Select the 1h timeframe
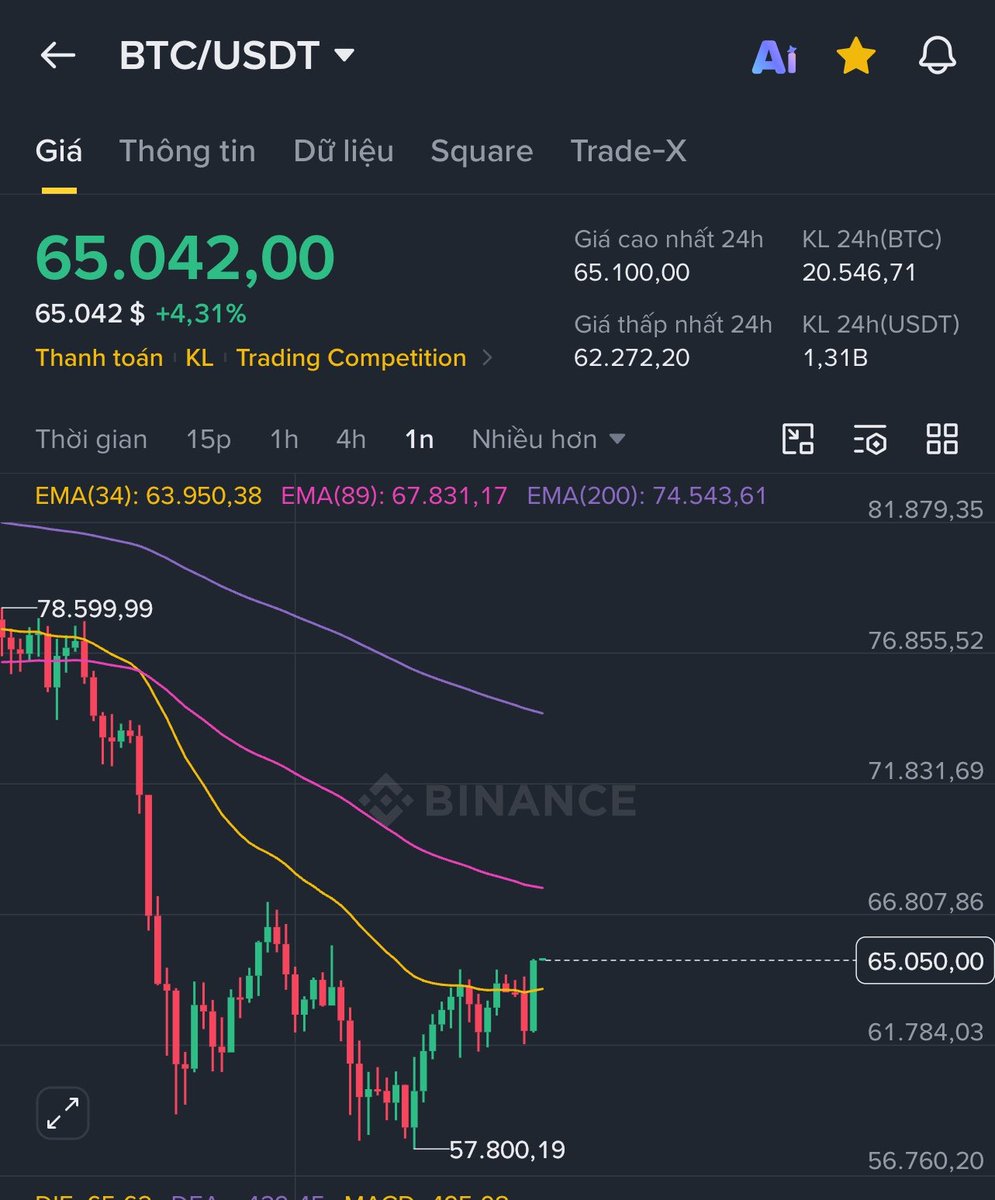 click(284, 439)
